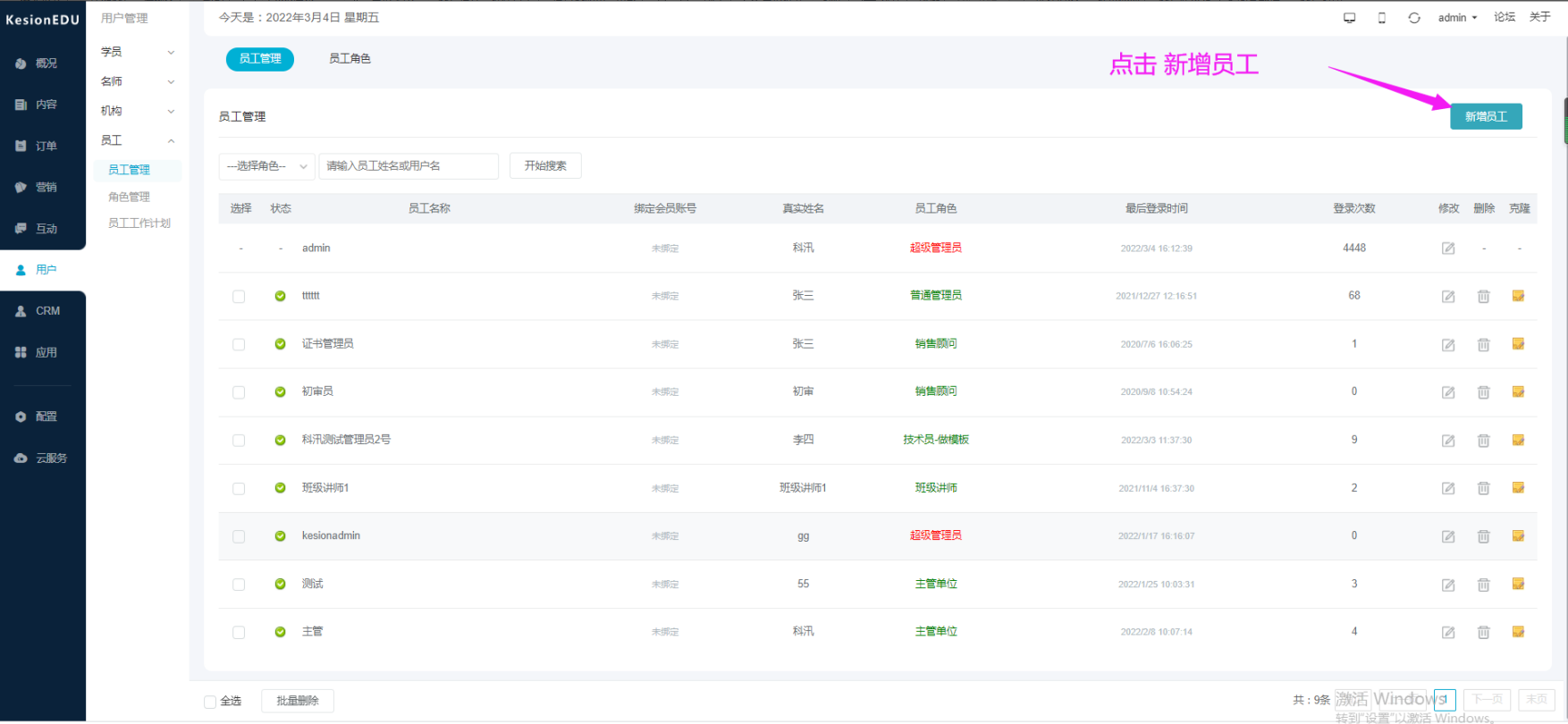Screen dimensions: 1568x724
Task: Switch to the 员工角色 tab
Action: (350, 59)
